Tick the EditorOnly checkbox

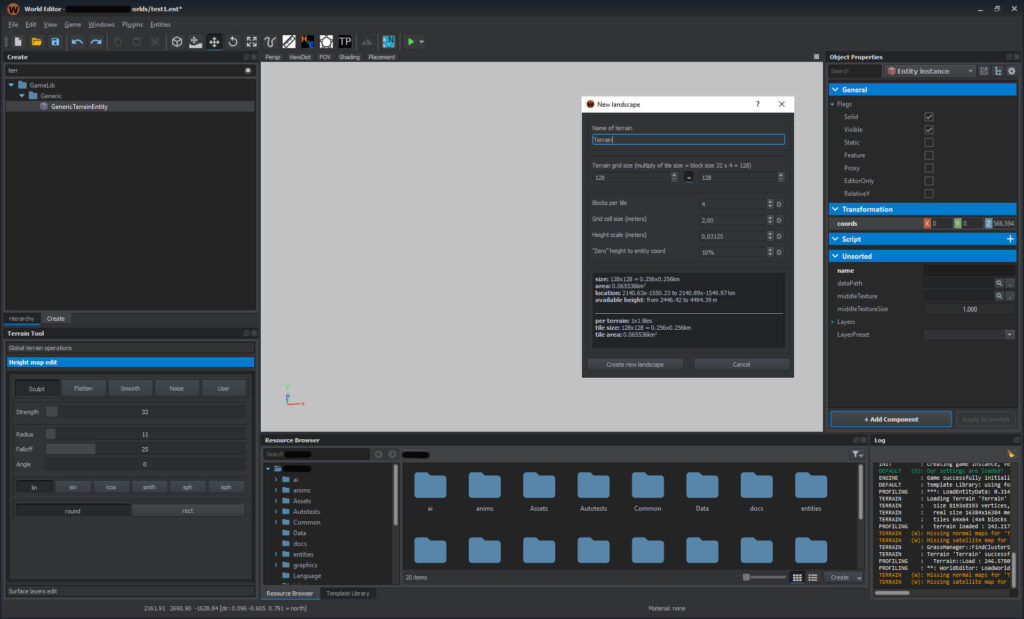pyautogui.click(x=929, y=181)
